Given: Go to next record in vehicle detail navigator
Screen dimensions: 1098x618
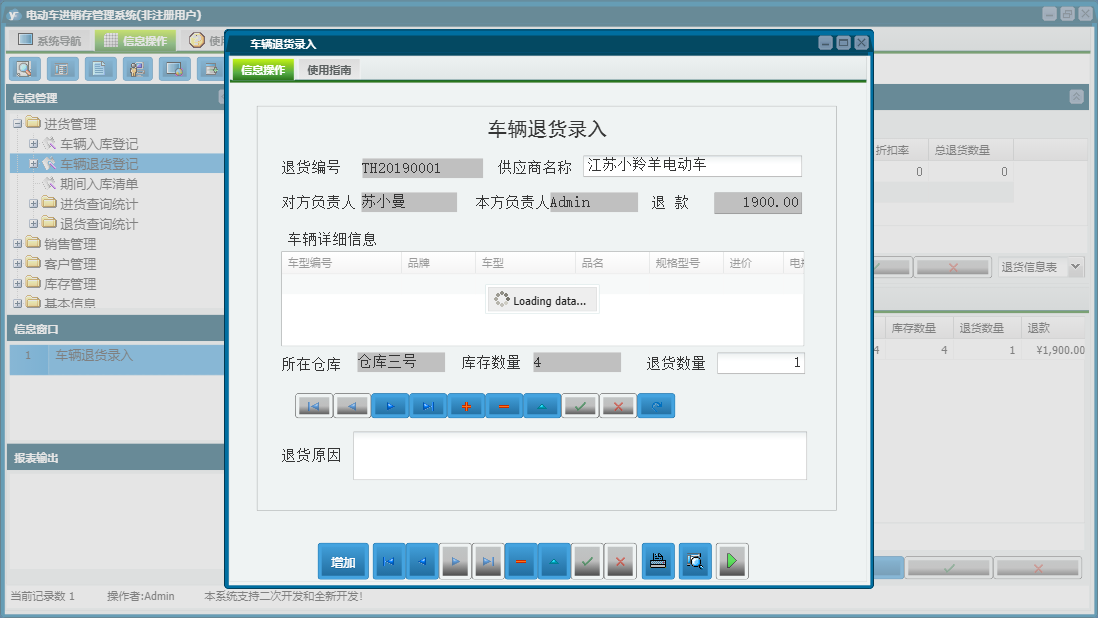Looking at the screenshot, I should (390, 406).
